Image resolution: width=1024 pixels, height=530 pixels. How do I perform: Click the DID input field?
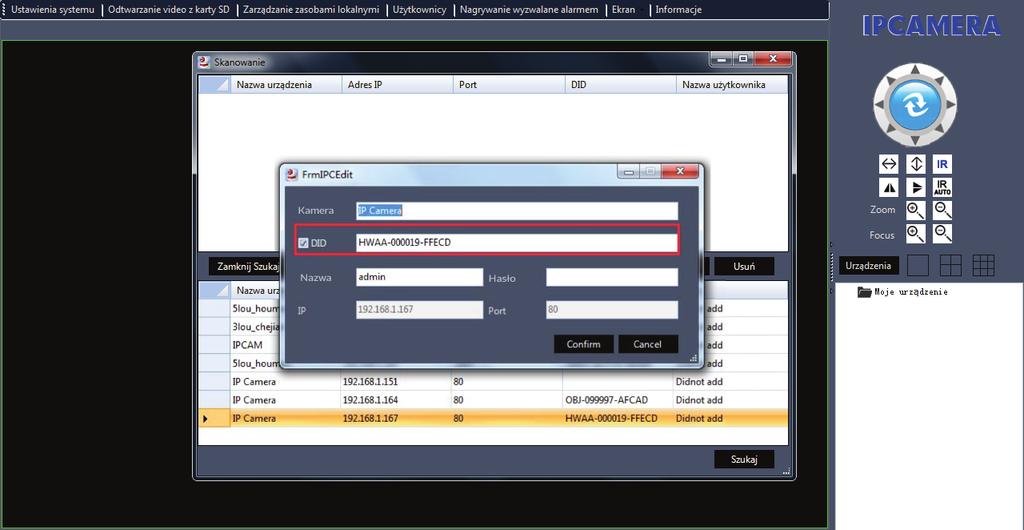[517, 243]
